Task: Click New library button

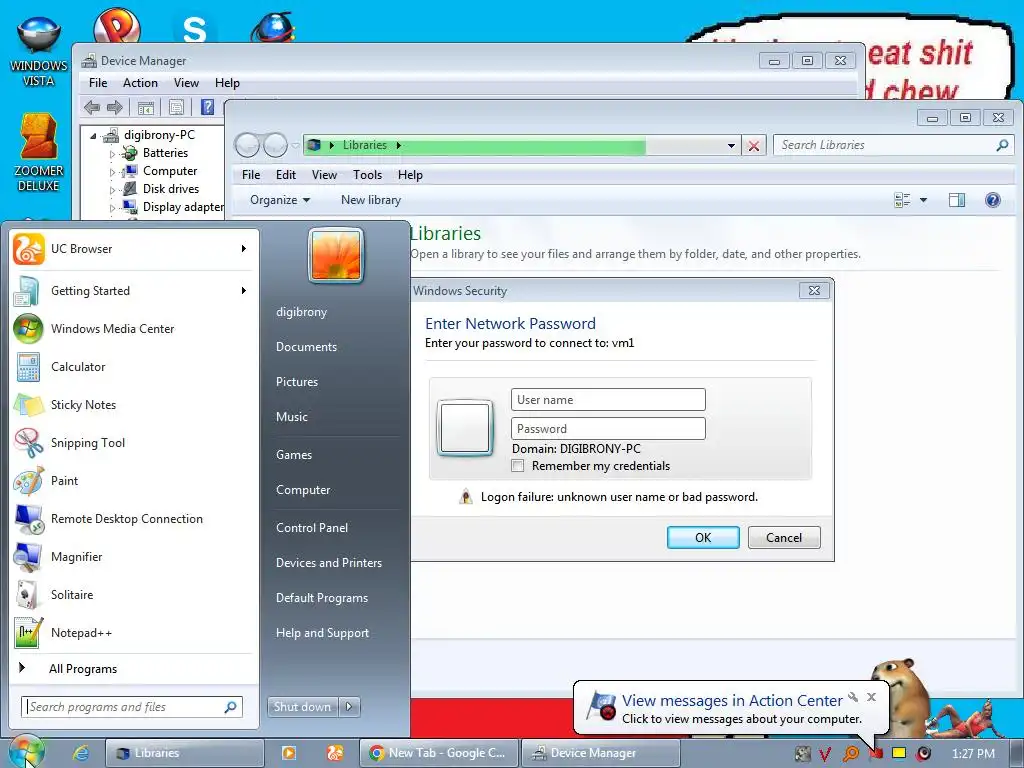Action: 371,200
